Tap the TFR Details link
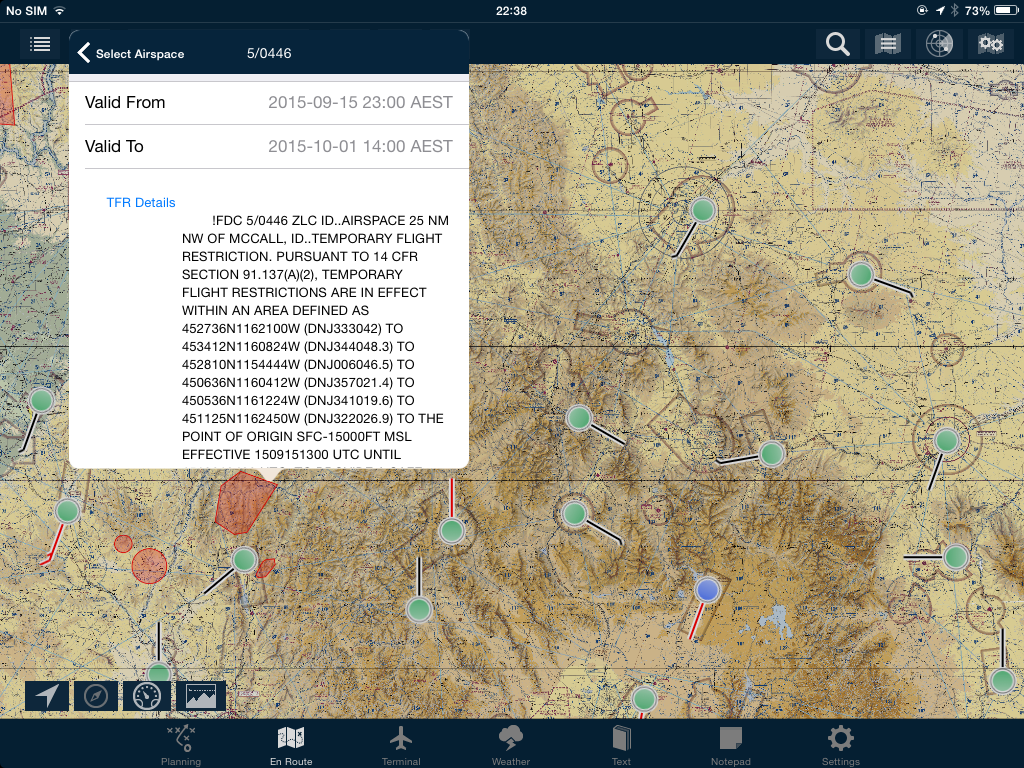1024x768 pixels. [141, 202]
